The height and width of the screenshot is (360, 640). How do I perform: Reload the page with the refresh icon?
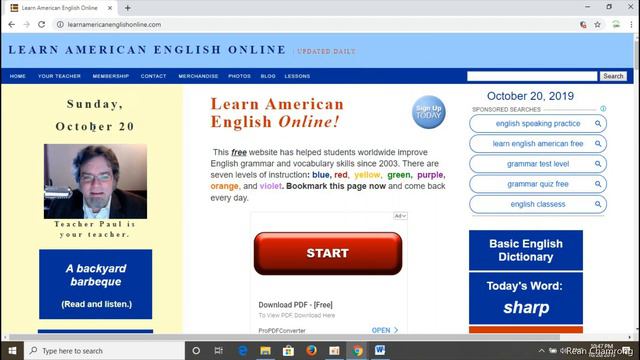42,24
